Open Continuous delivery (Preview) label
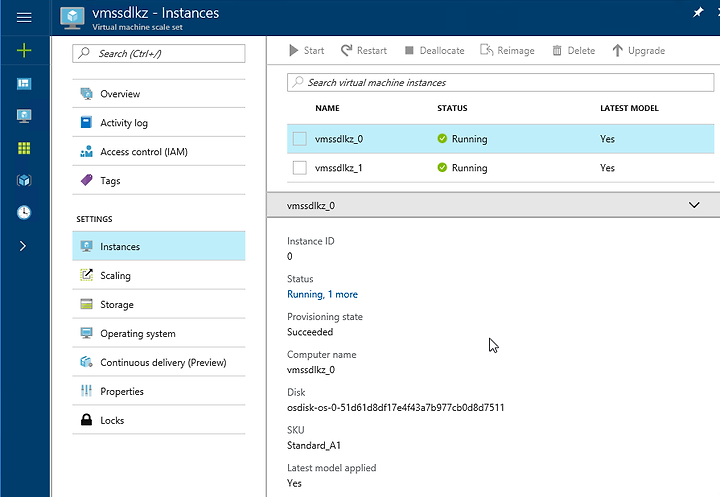 click(x=163, y=362)
